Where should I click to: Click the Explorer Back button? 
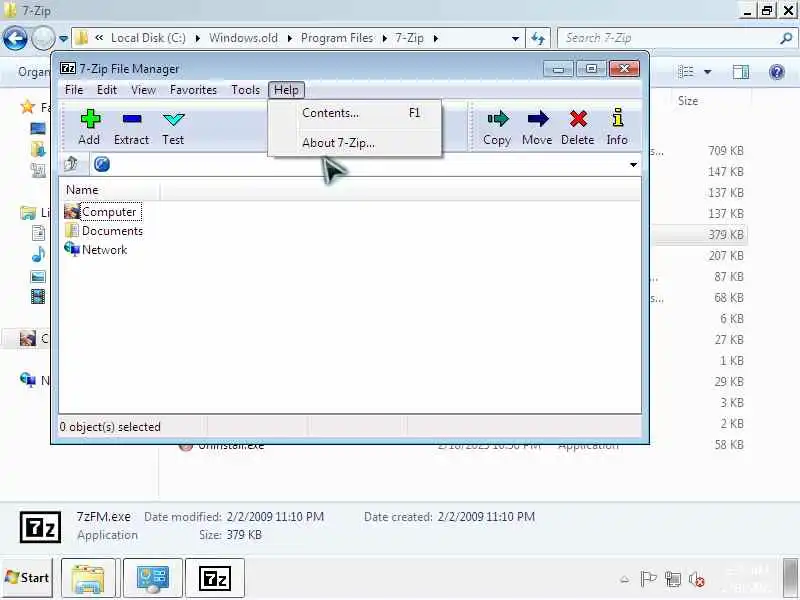(x=15, y=38)
